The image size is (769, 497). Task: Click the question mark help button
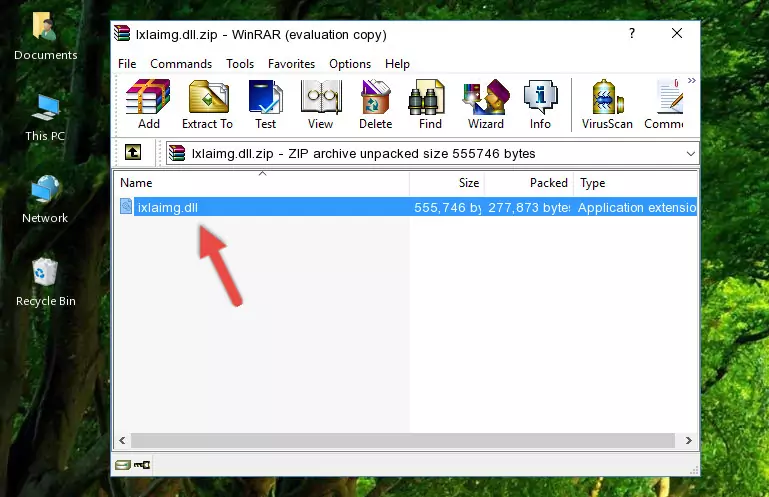(x=632, y=33)
